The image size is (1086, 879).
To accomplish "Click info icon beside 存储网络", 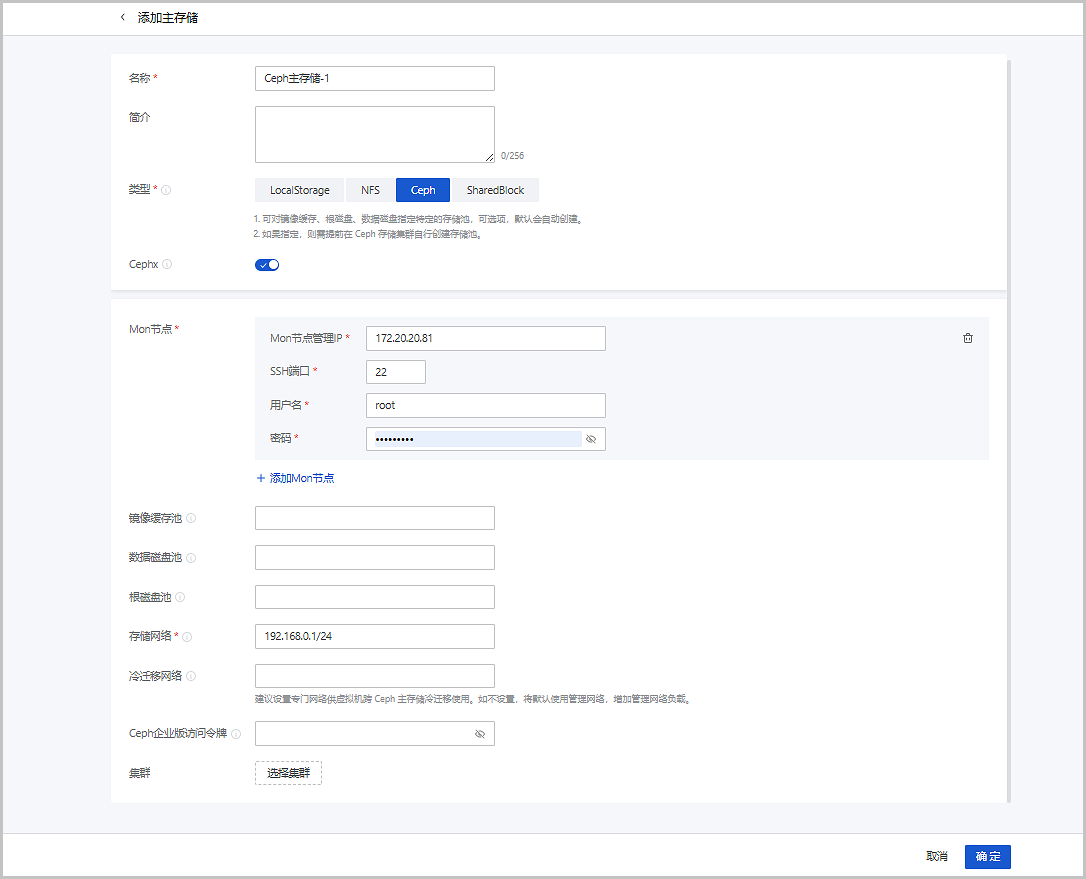I will pyautogui.click(x=187, y=637).
